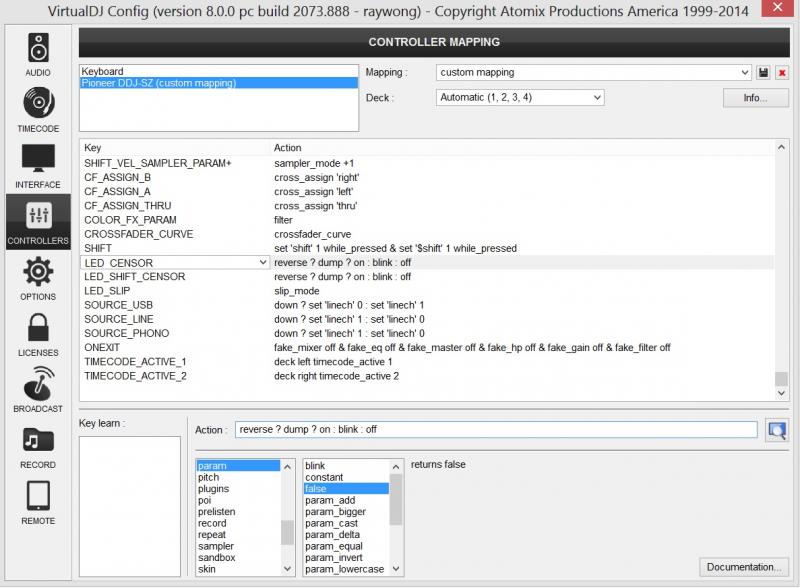Open the Interface settings section
Screen dimensions: 800x588
(38, 165)
